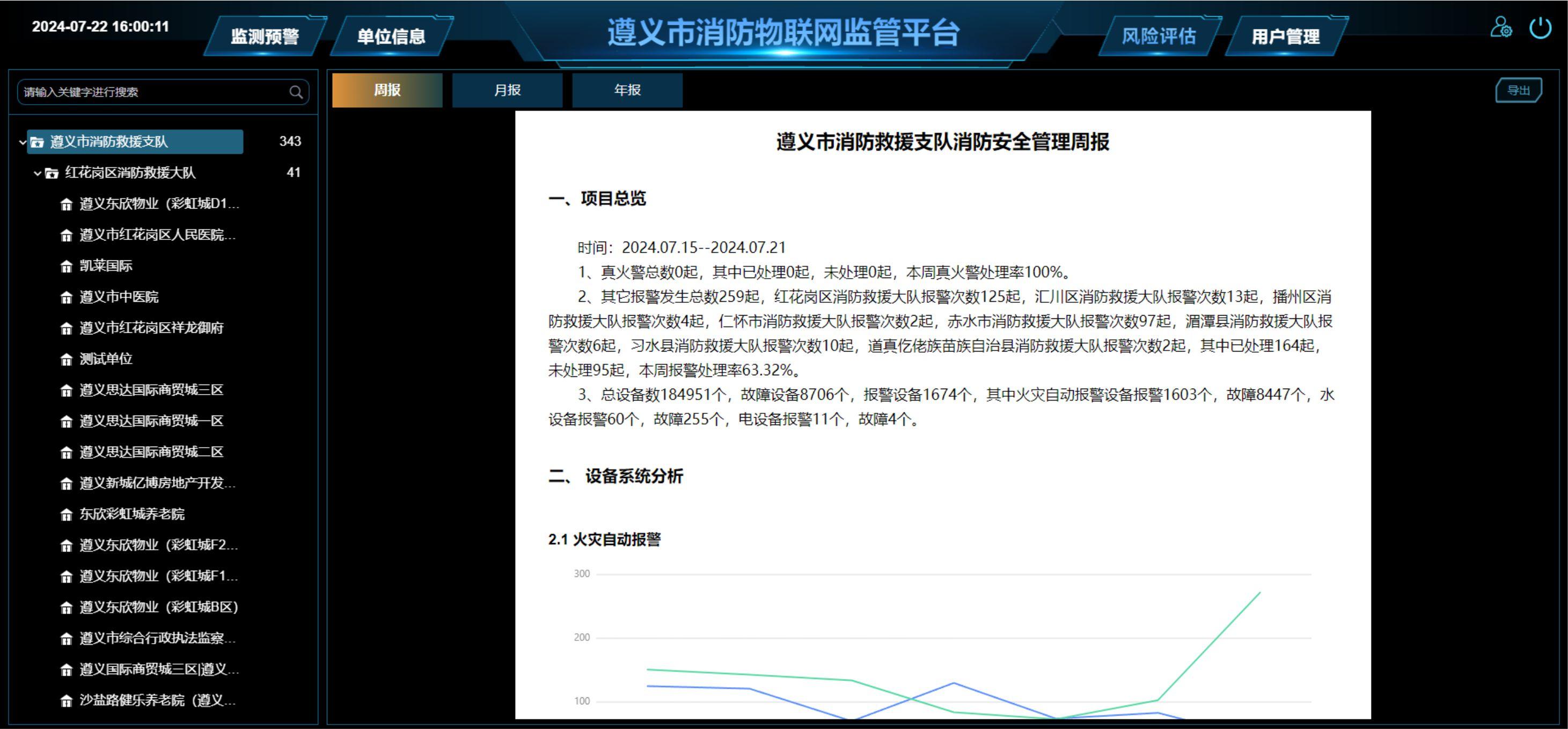The width and height of the screenshot is (1568, 729).
Task: Select 红花岗区消防救援大队 node
Action: (x=130, y=172)
